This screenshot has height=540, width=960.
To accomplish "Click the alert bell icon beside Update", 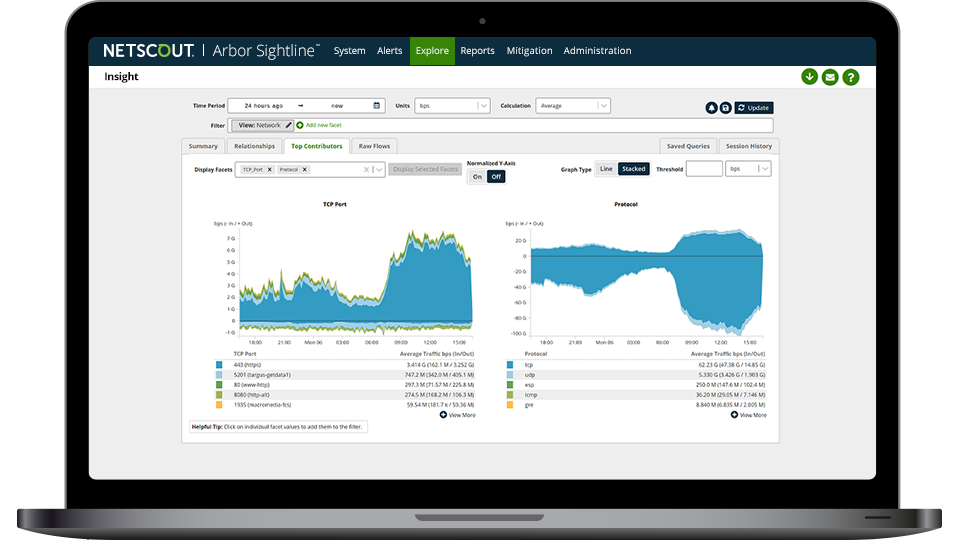I will tap(712, 107).
